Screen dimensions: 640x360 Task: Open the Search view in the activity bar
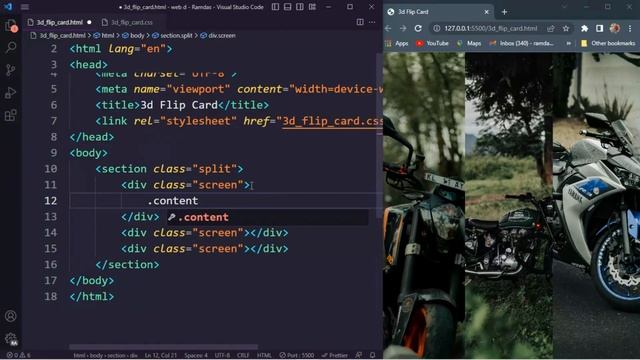tap(11, 47)
